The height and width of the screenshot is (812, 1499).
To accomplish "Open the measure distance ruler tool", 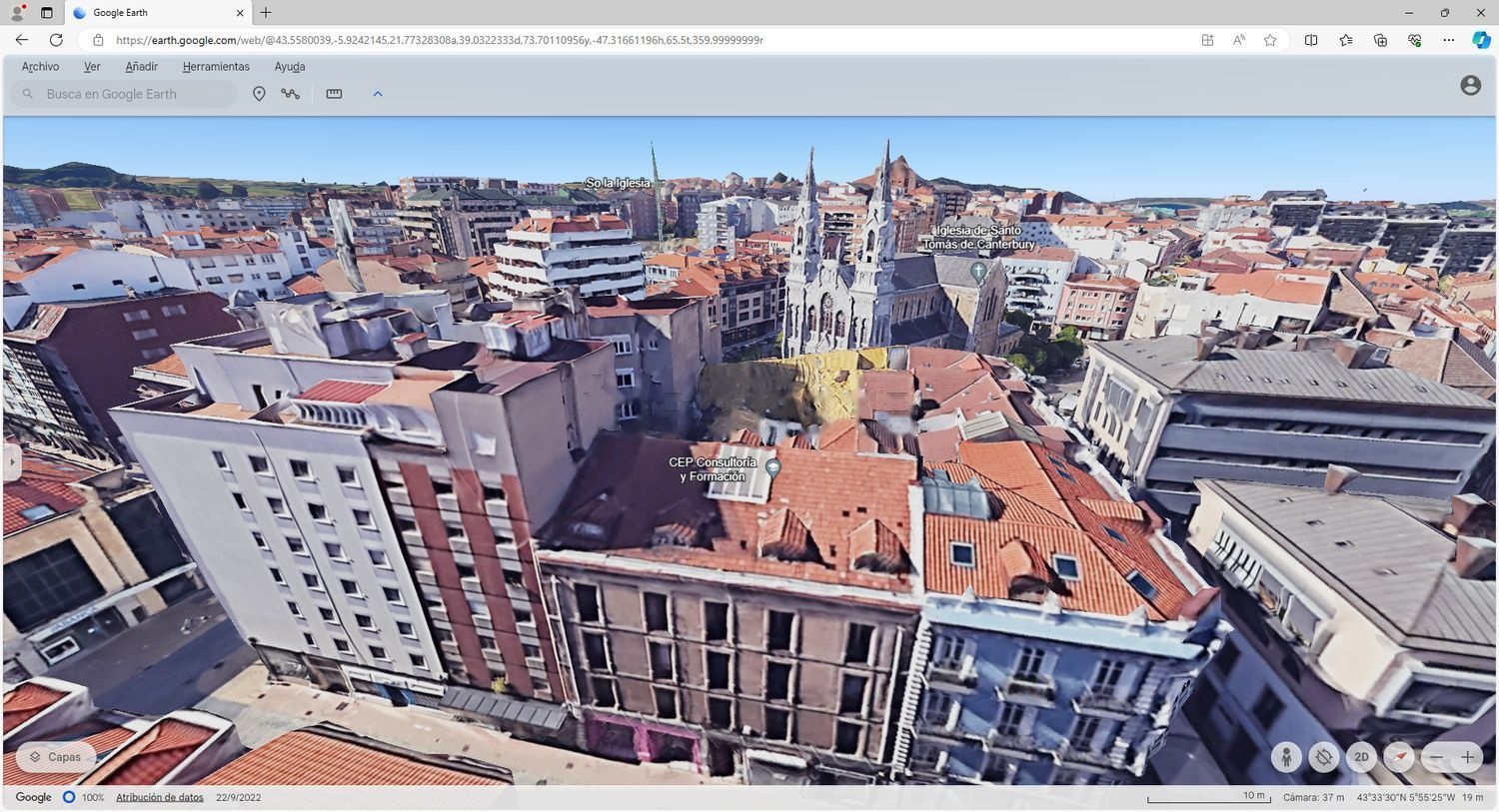I will (x=334, y=94).
